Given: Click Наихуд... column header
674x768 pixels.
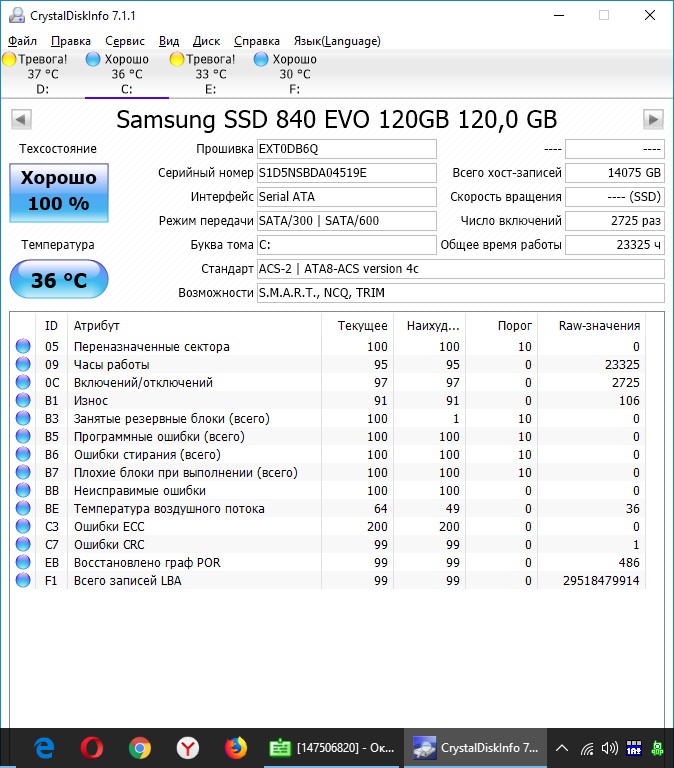Looking at the screenshot, I should (x=431, y=326).
